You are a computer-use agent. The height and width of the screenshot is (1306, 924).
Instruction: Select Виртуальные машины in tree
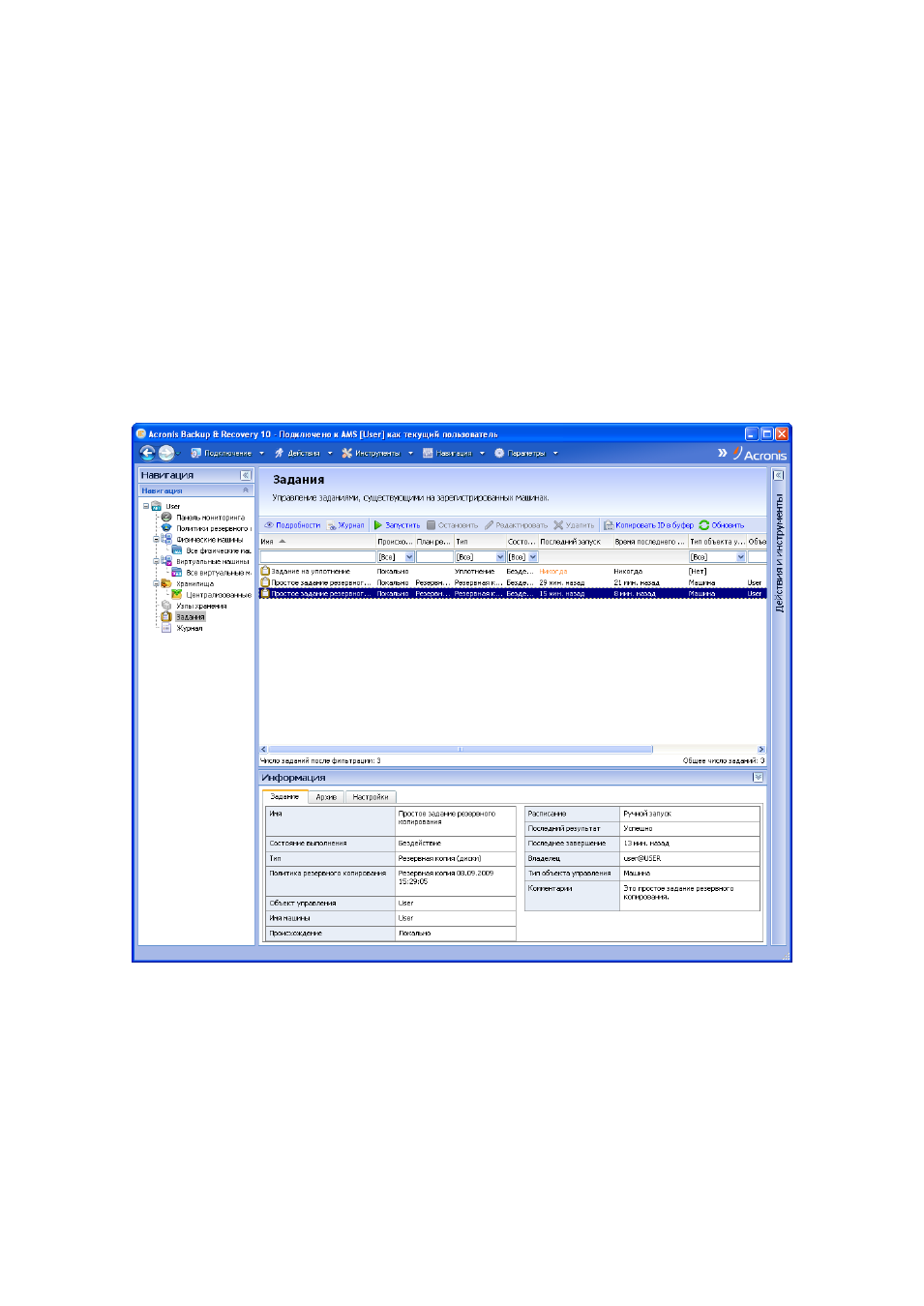tap(212, 562)
